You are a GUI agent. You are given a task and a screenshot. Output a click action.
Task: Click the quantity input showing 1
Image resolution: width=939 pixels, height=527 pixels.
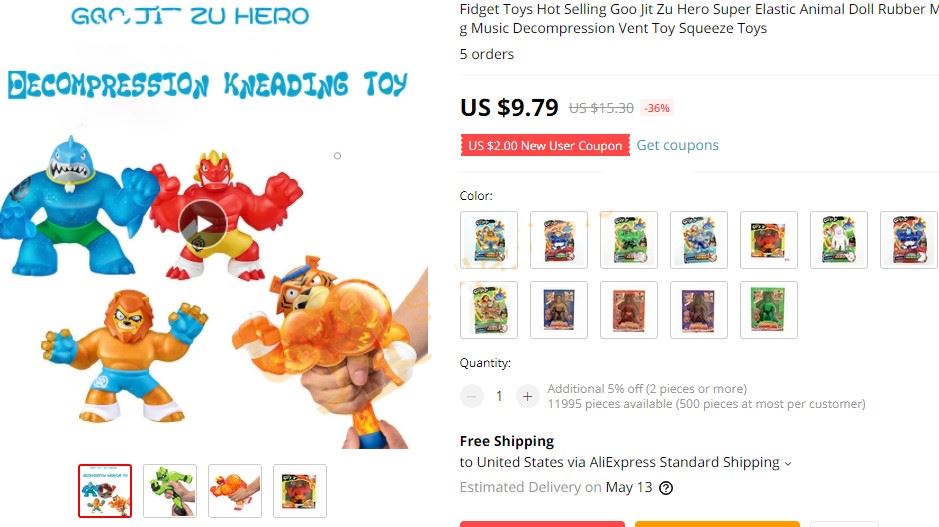(499, 396)
